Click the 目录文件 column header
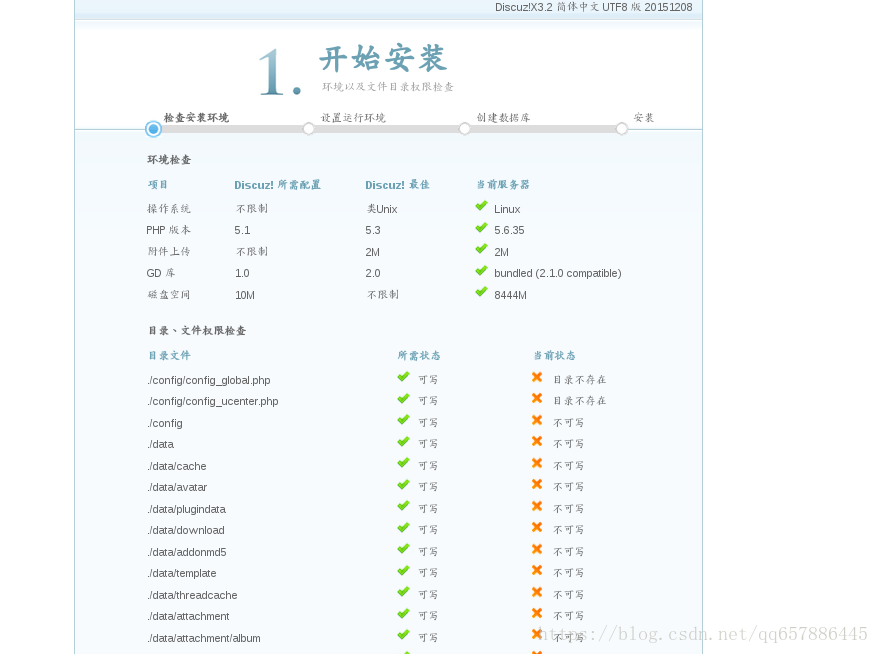The image size is (879, 654). coord(169,355)
